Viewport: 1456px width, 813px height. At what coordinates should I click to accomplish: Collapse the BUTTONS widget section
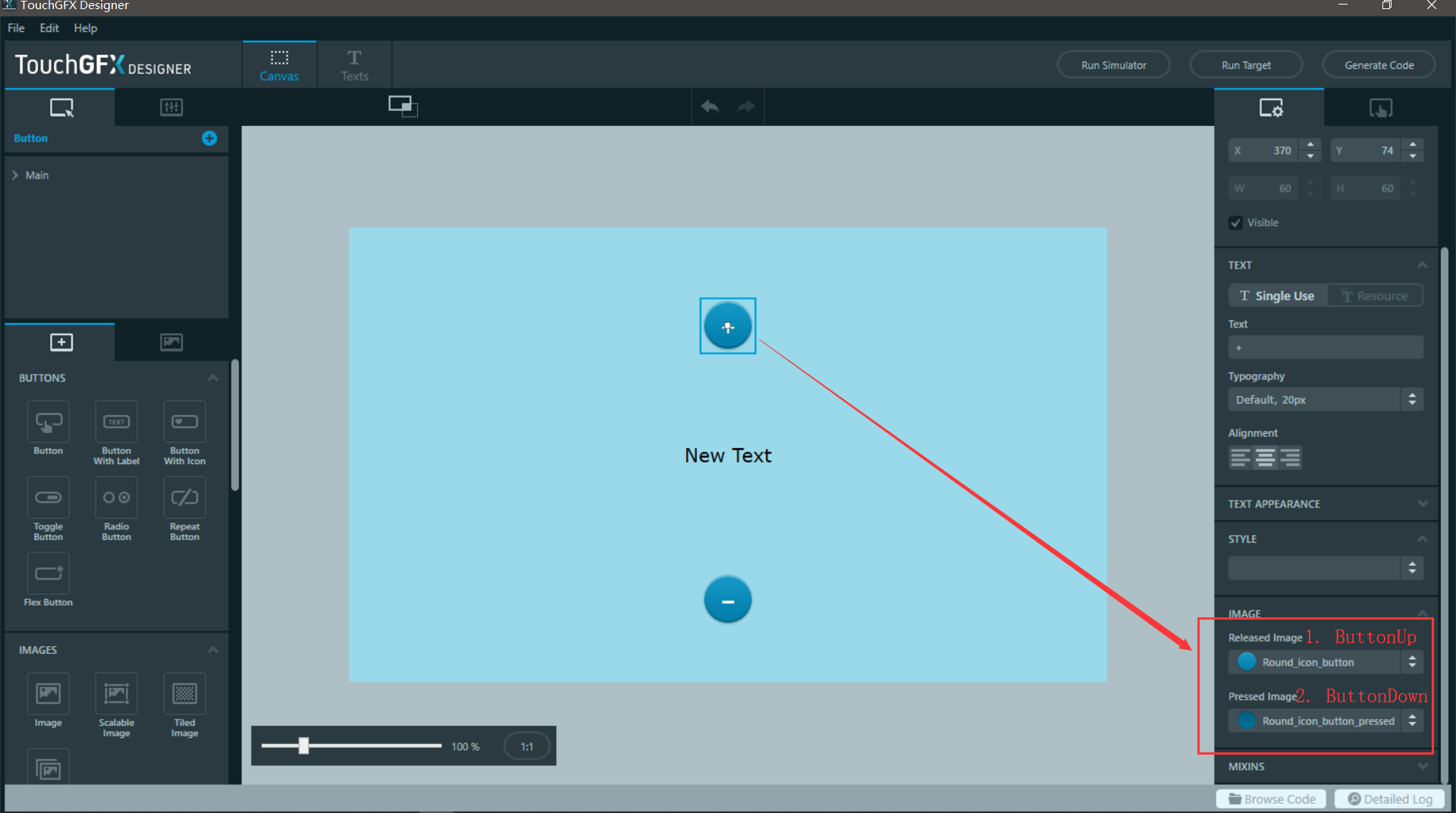coord(213,378)
